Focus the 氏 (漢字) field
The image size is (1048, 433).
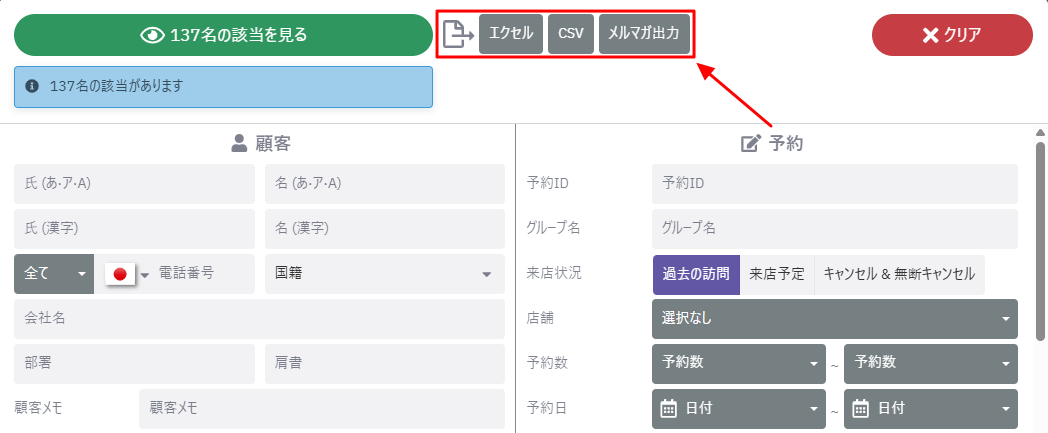(x=134, y=229)
